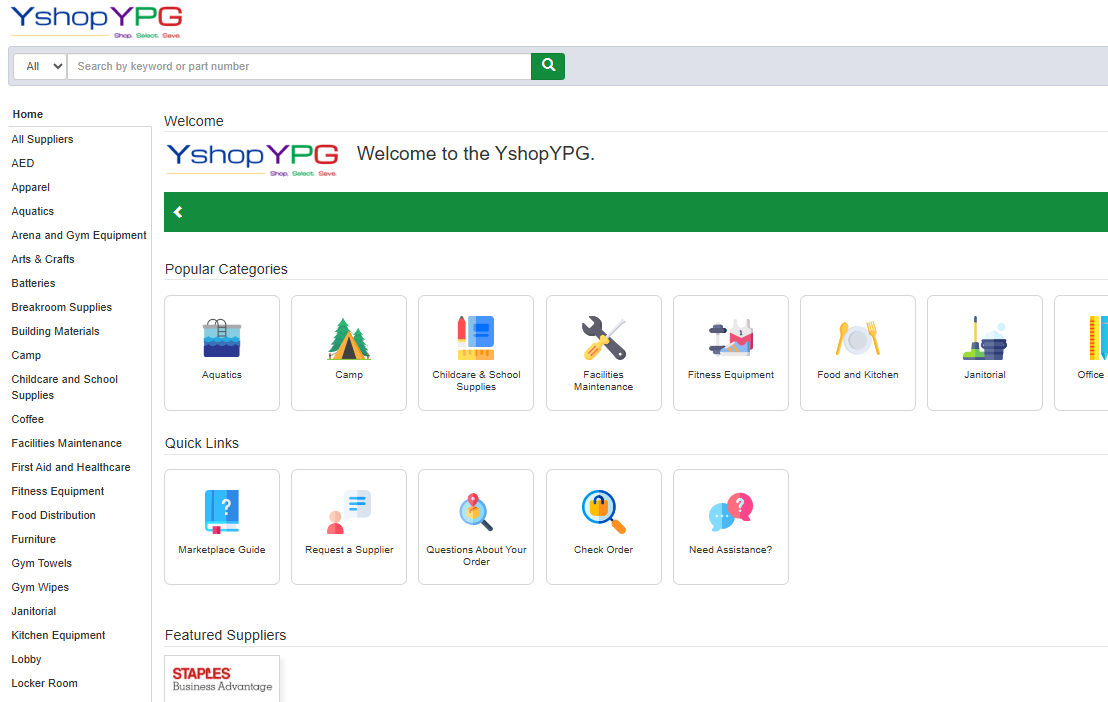1108x702 pixels.
Task: Open the Staples Business Advantage supplier tile
Action: coord(222,679)
